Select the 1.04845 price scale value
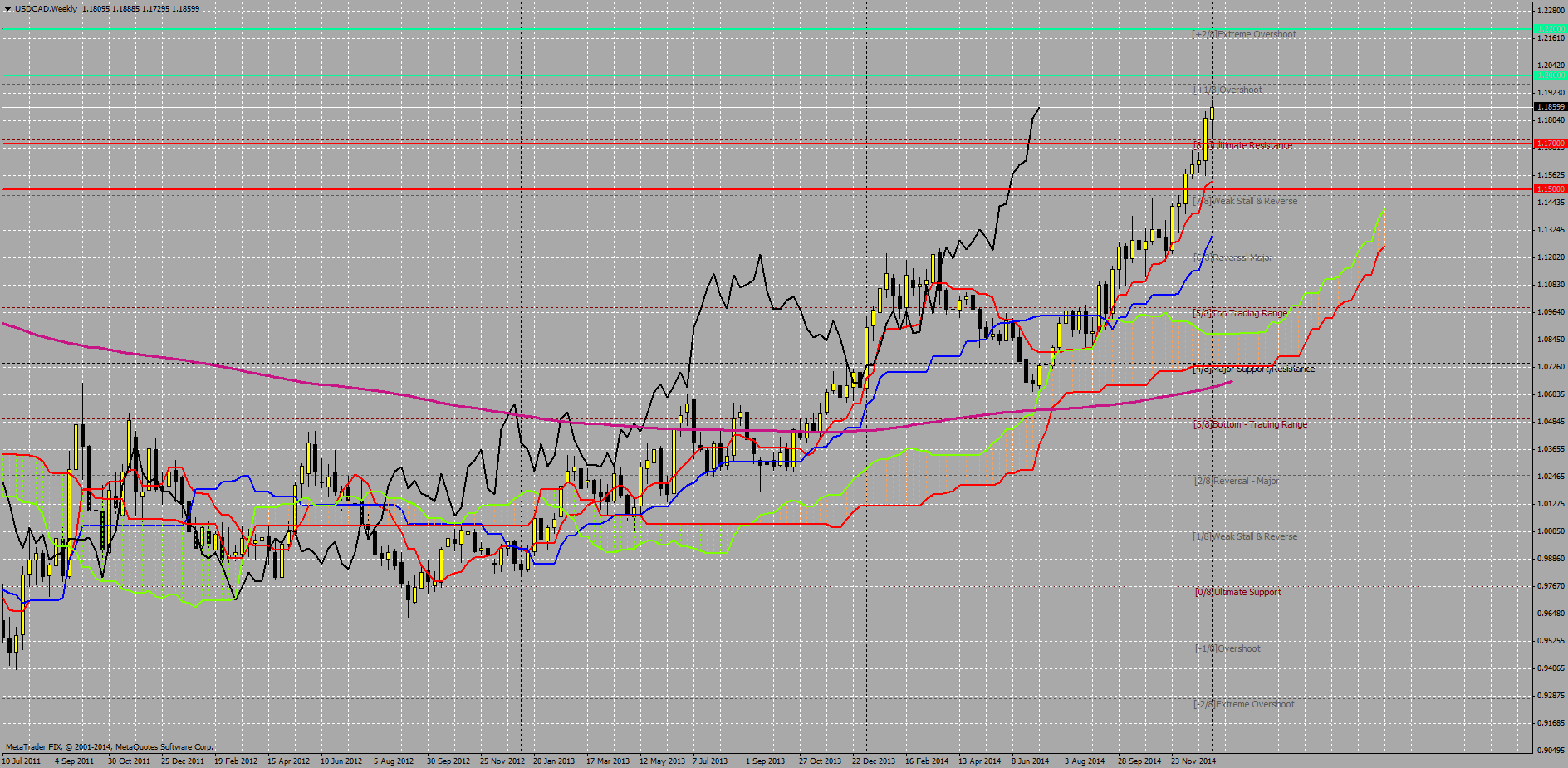1568x768 pixels. pos(1551,422)
